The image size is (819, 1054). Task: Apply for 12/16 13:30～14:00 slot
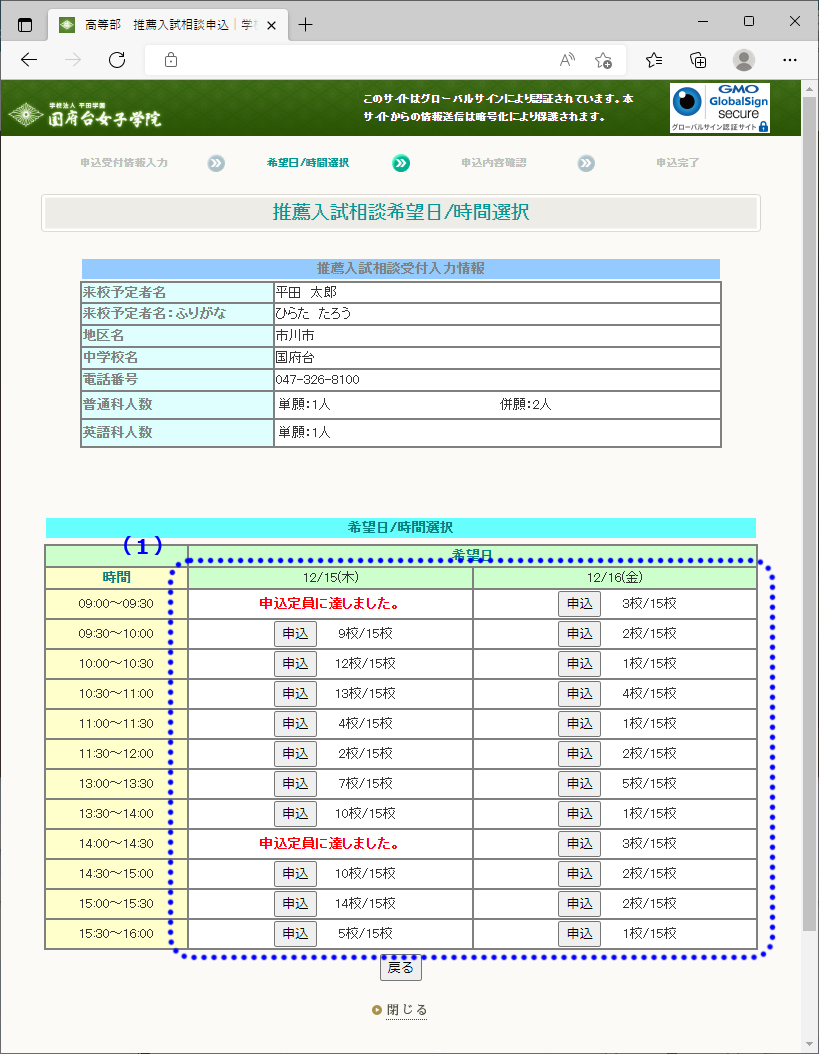580,813
